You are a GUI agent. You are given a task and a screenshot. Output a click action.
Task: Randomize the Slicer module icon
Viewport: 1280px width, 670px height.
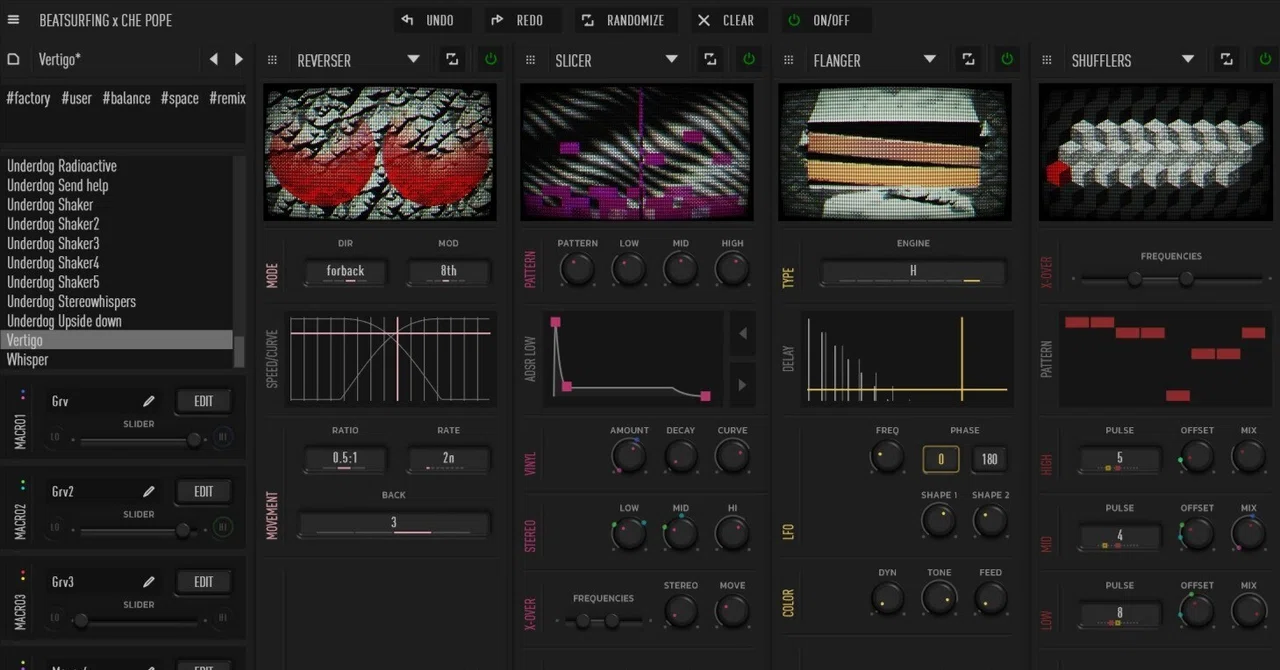pos(710,60)
